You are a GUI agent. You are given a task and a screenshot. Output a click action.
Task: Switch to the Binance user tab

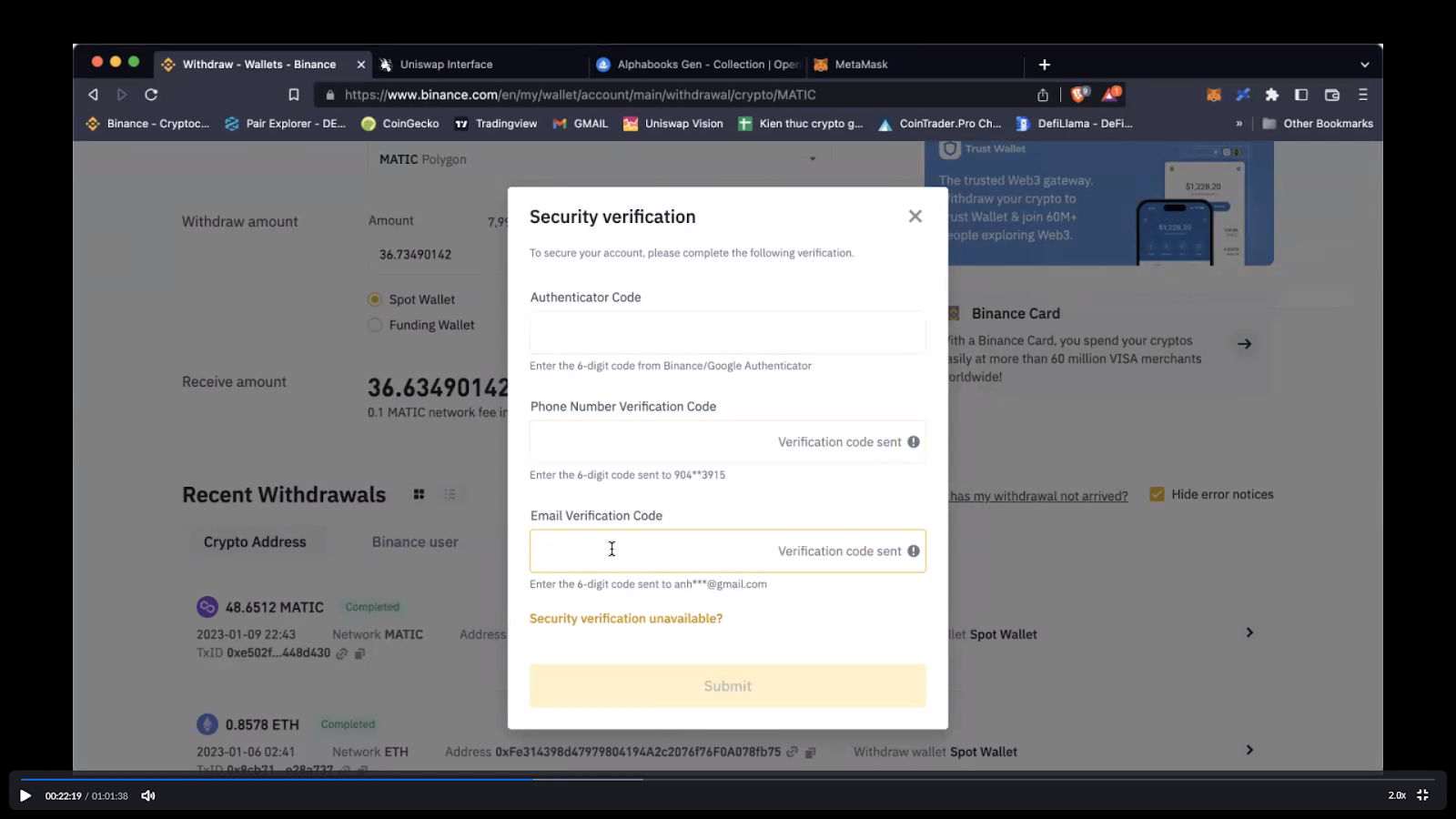(415, 542)
